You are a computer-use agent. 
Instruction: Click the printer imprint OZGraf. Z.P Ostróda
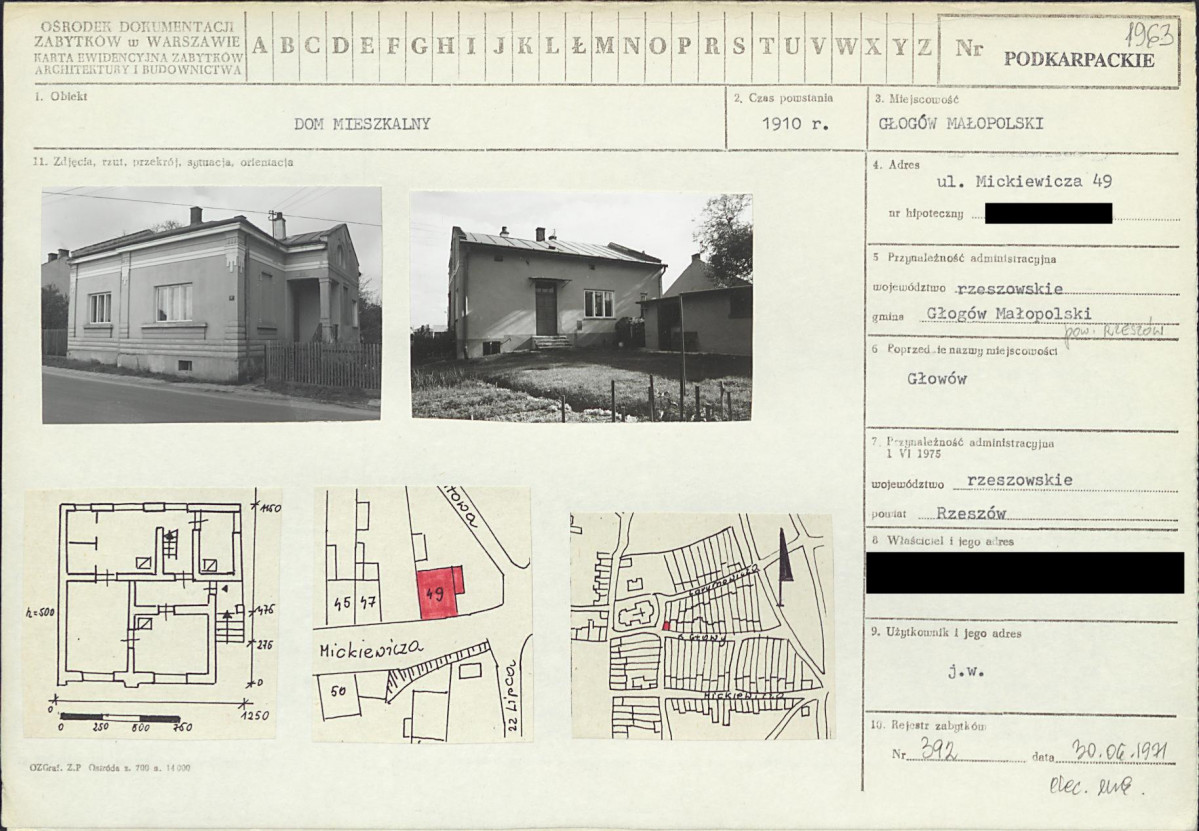pyautogui.click(x=110, y=768)
